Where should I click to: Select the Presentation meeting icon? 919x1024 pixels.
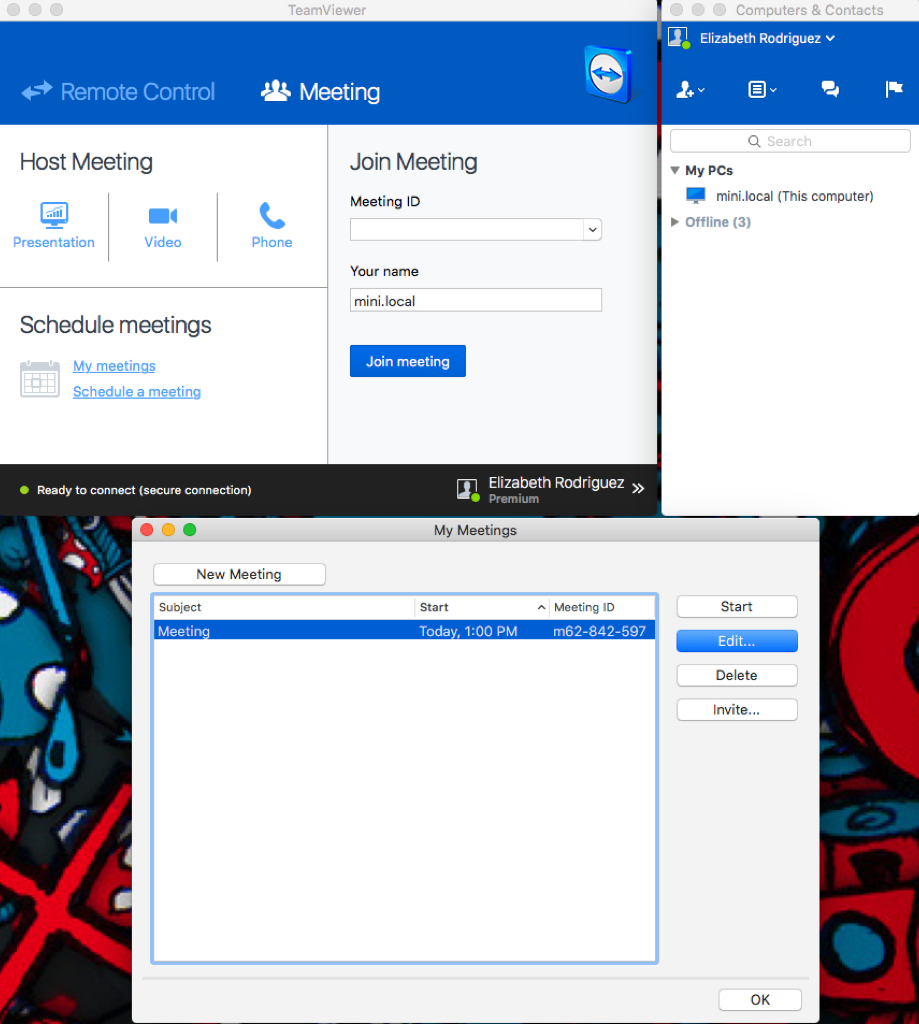54,215
